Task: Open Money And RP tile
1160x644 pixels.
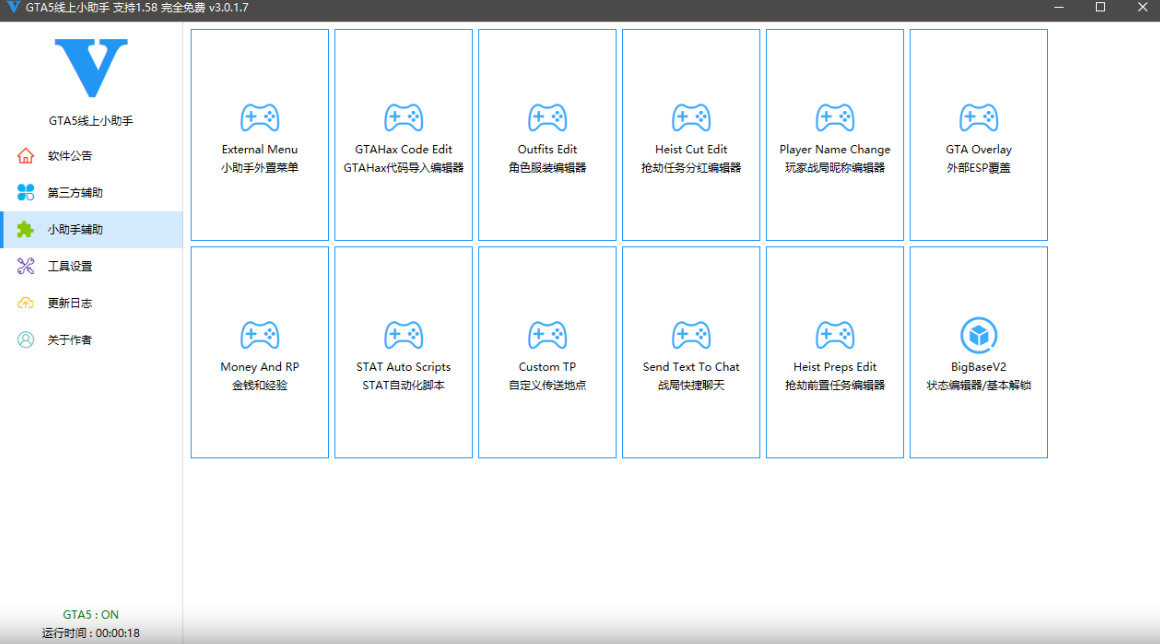Action: tap(259, 352)
